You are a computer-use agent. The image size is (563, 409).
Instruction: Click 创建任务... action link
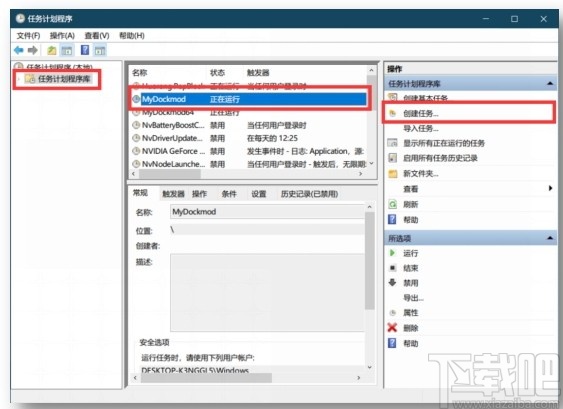click(421, 113)
